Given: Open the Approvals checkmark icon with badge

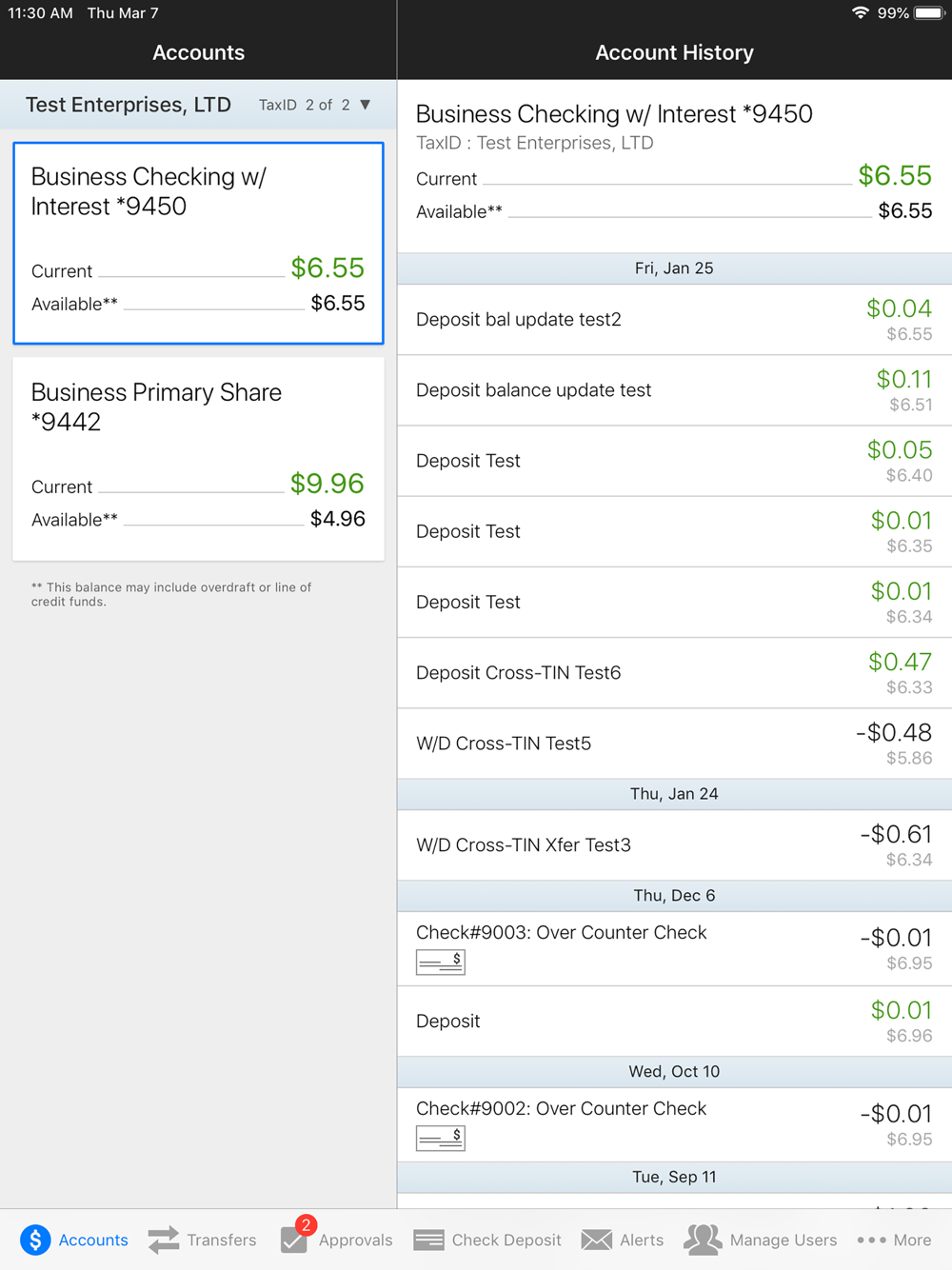Looking at the screenshot, I should coord(295,1239).
